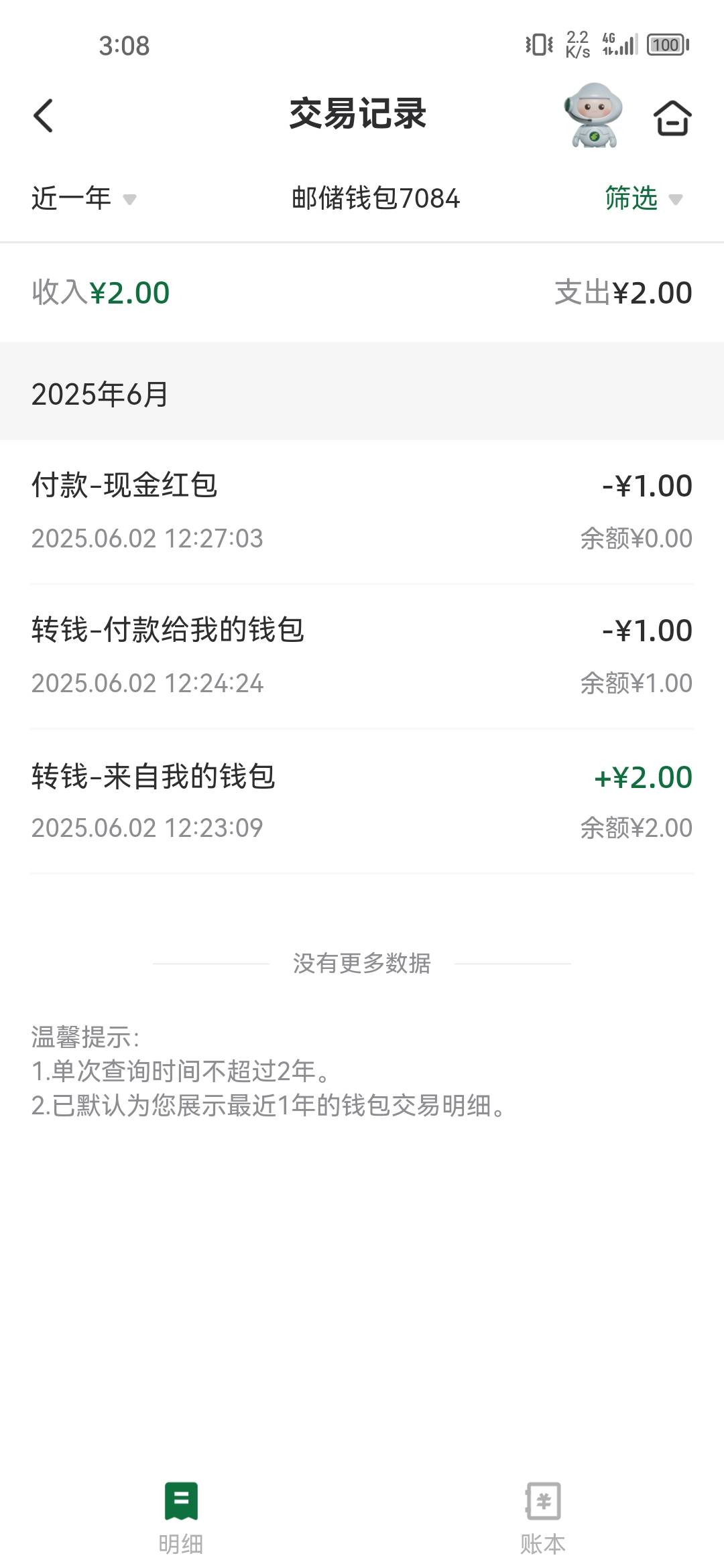
Task: Tap the battery indicator in status bar
Action: pos(668,45)
